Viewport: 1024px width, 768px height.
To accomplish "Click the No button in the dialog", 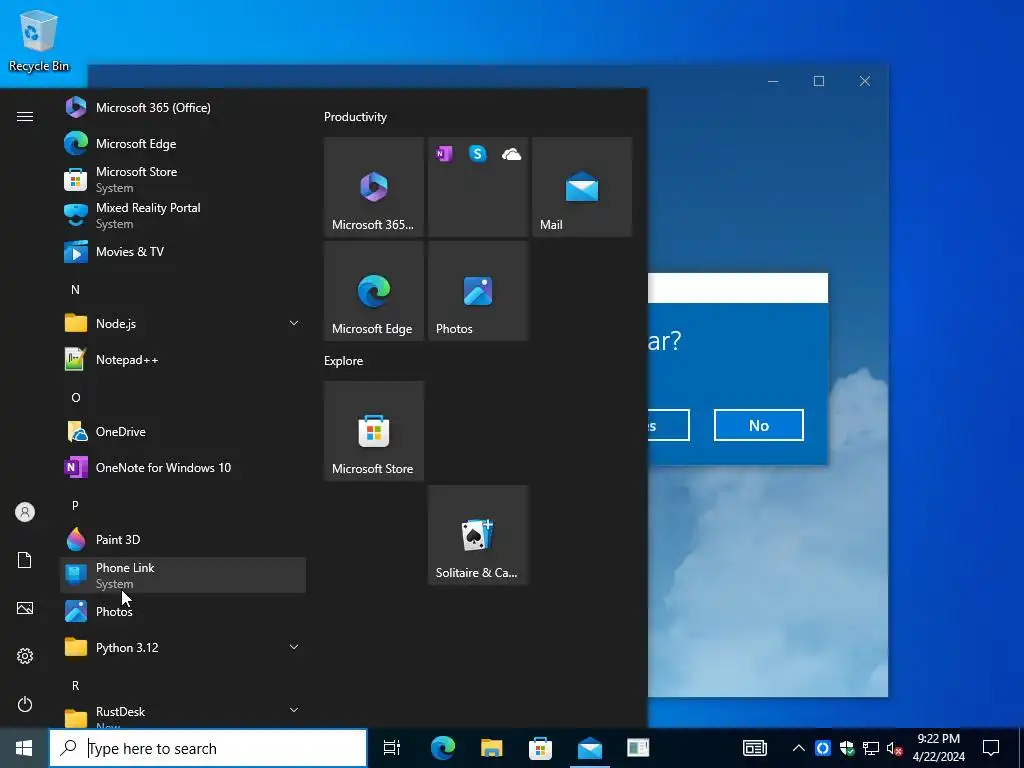I will [759, 425].
